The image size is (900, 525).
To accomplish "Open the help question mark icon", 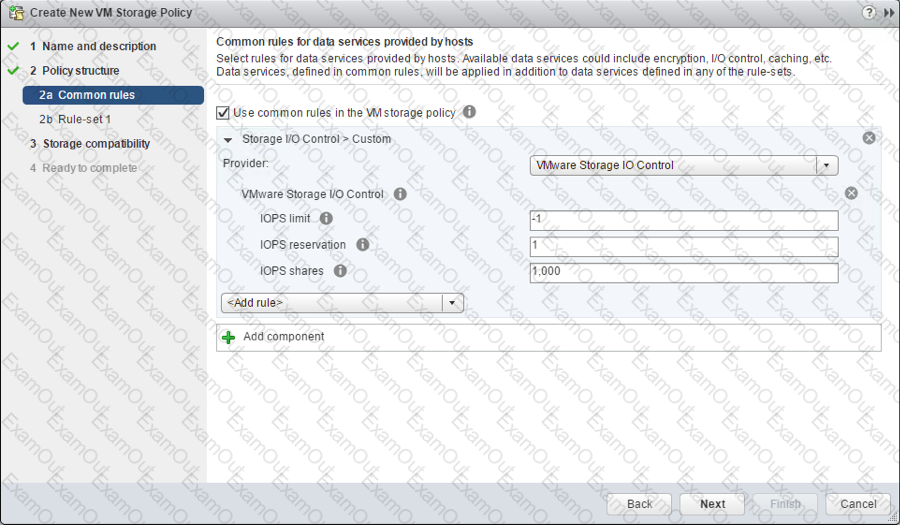I will [x=869, y=12].
